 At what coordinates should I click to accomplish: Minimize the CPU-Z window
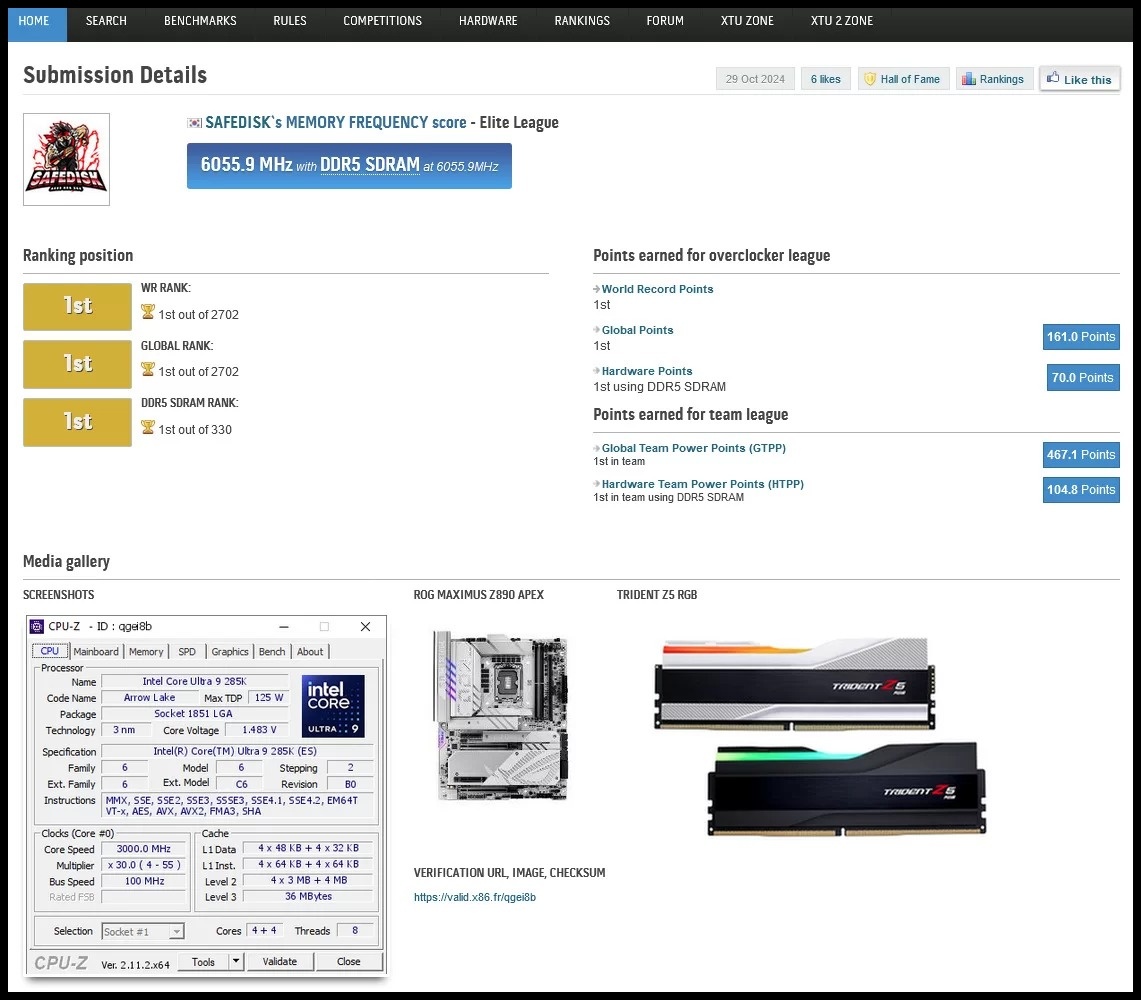click(x=284, y=627)
